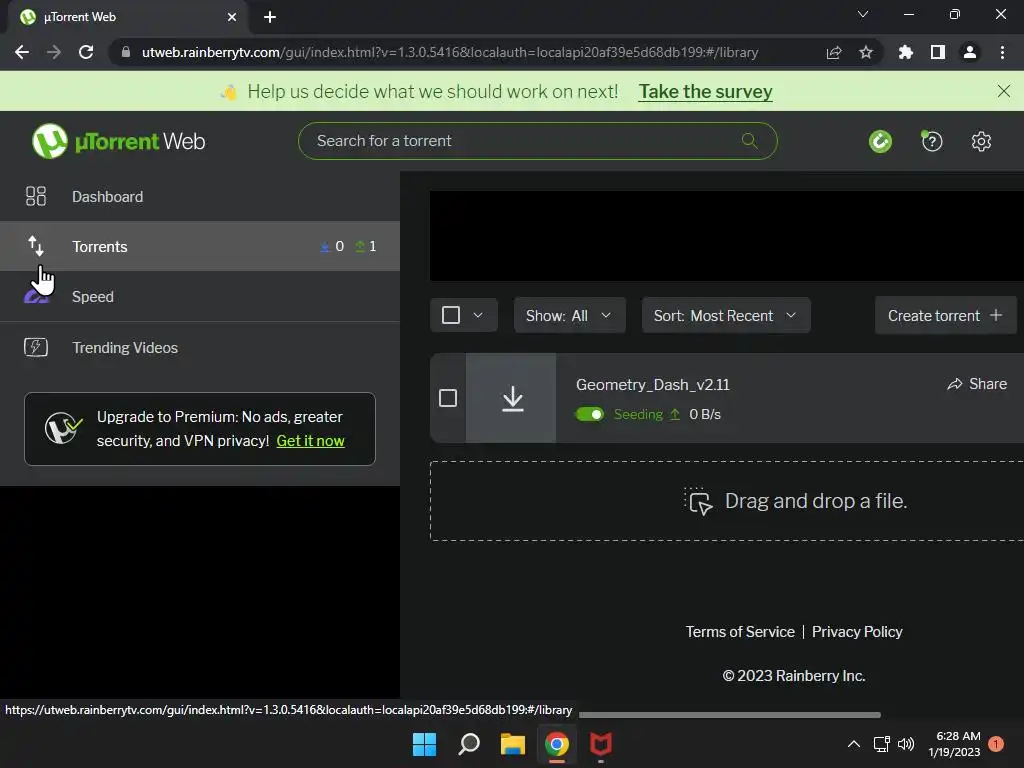Open the green status check icon in header
This screenshot has width=1024, height=768.
point(880,141)
